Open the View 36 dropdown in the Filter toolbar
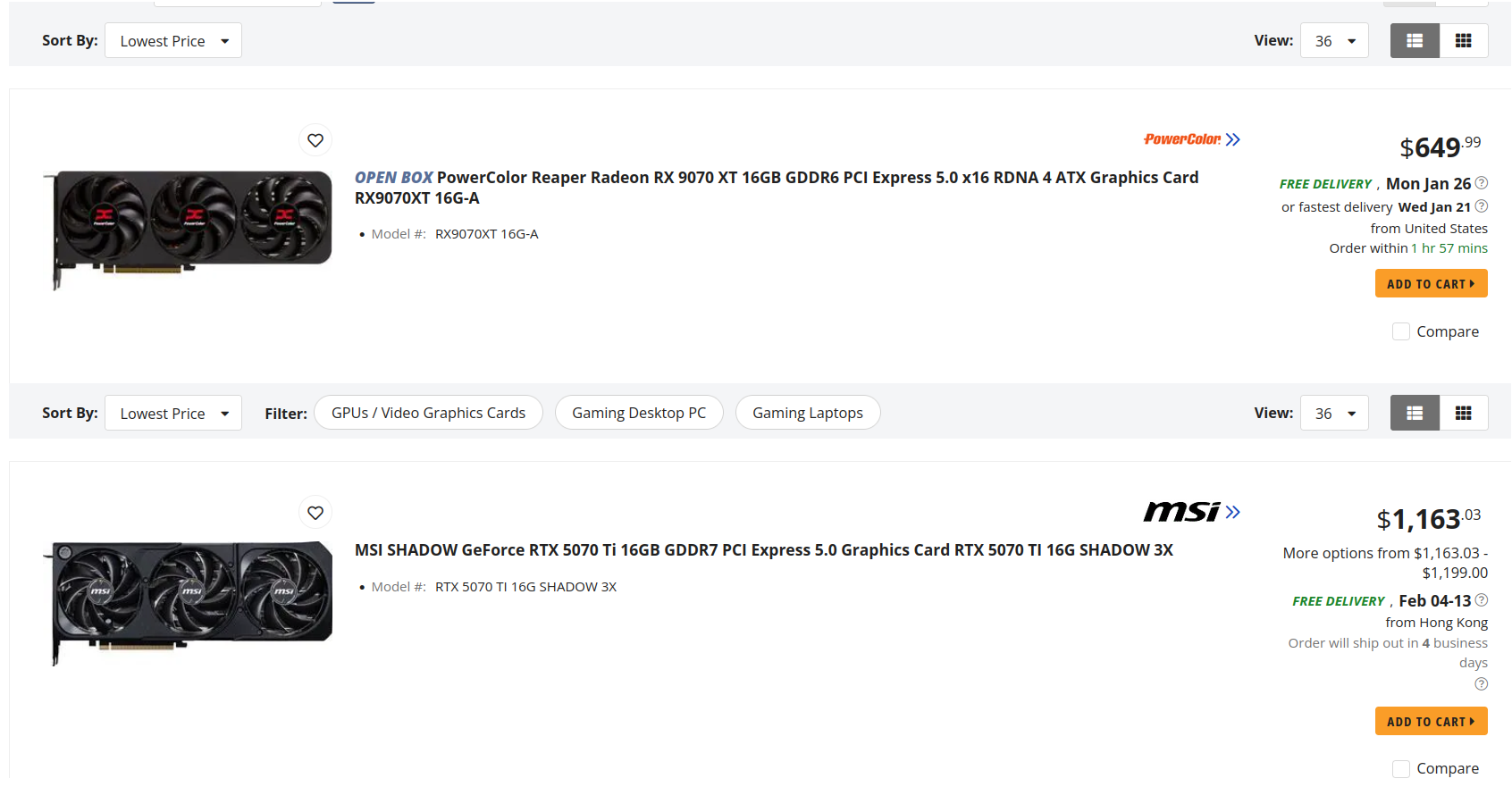1512x787 pixels. 1334,413
